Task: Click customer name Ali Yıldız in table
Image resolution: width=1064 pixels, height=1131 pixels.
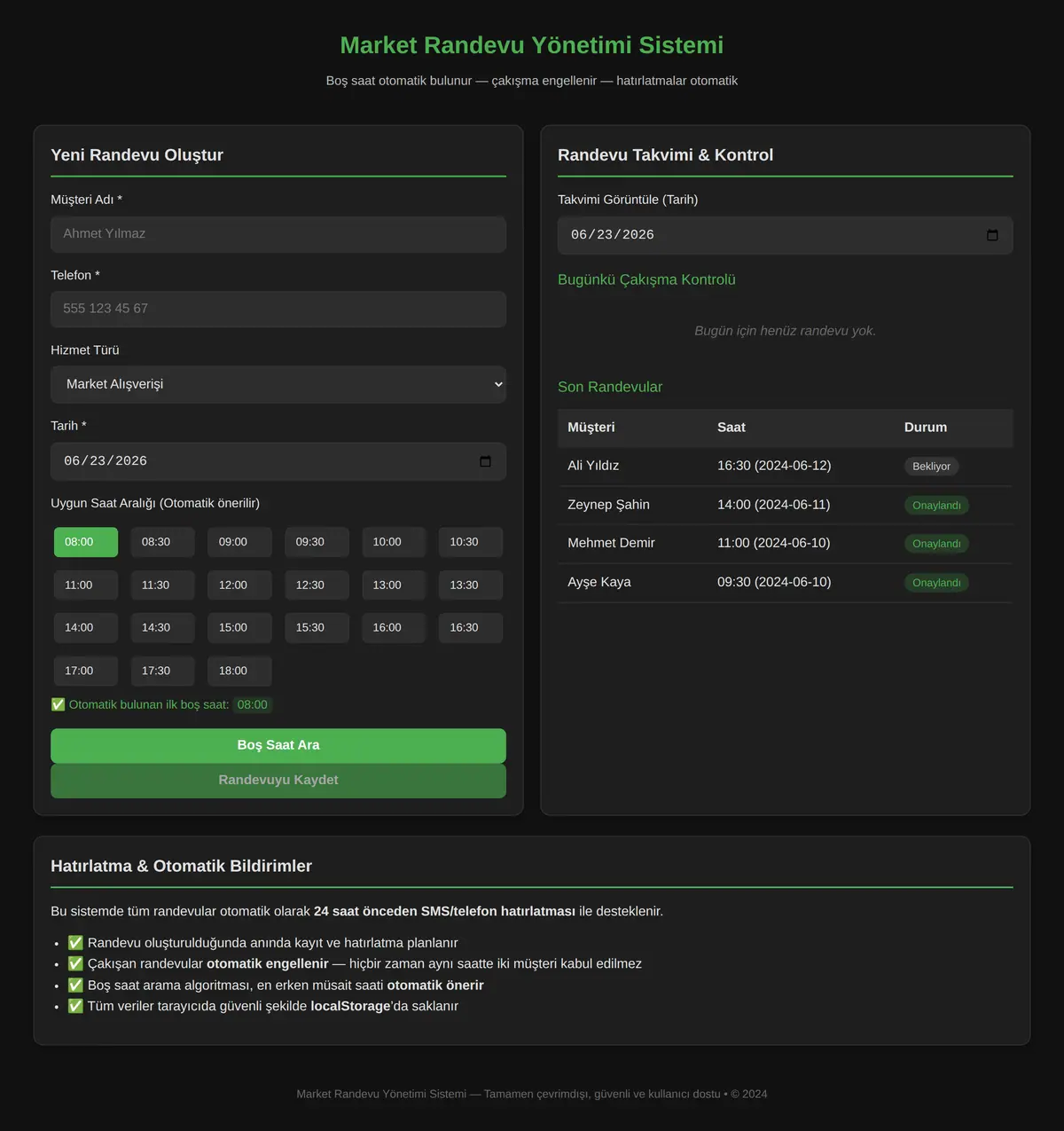Action: coord(593,466)
